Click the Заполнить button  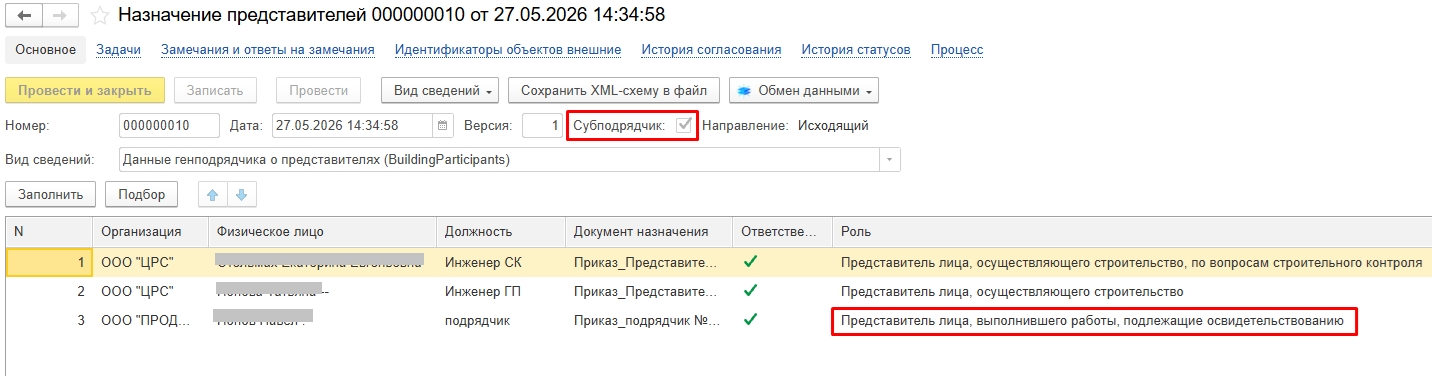tap(51, 194)
